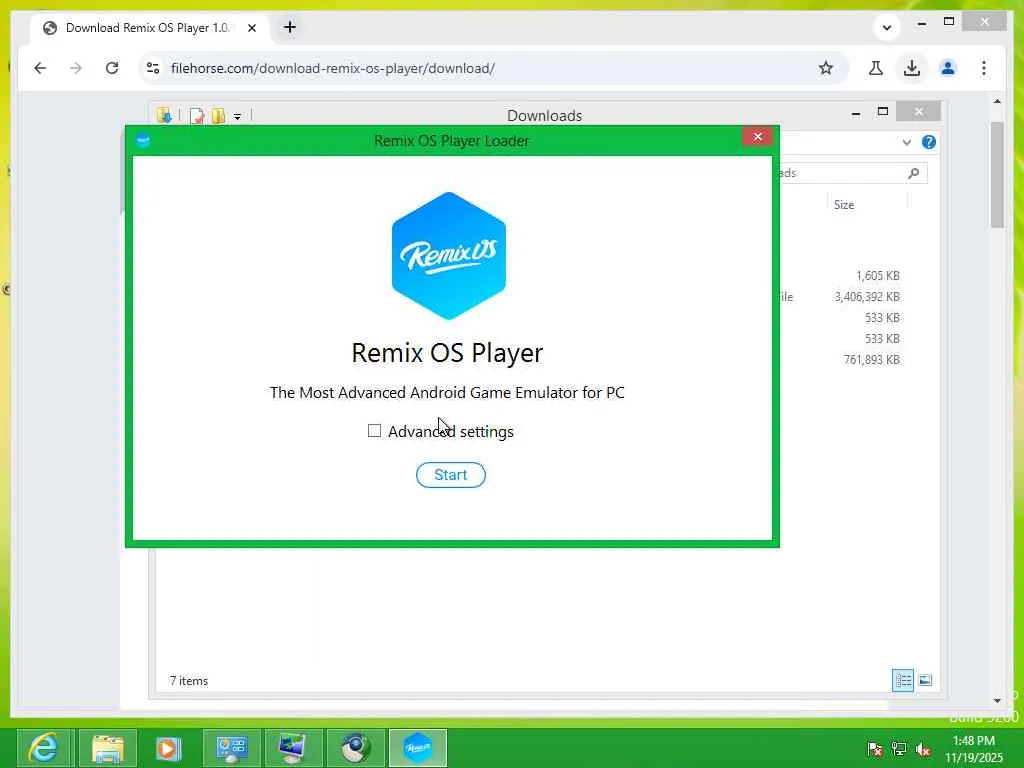1024x768 pixels.
Task: Open the Control Panel taskbar icon
Action: point(231,748)
